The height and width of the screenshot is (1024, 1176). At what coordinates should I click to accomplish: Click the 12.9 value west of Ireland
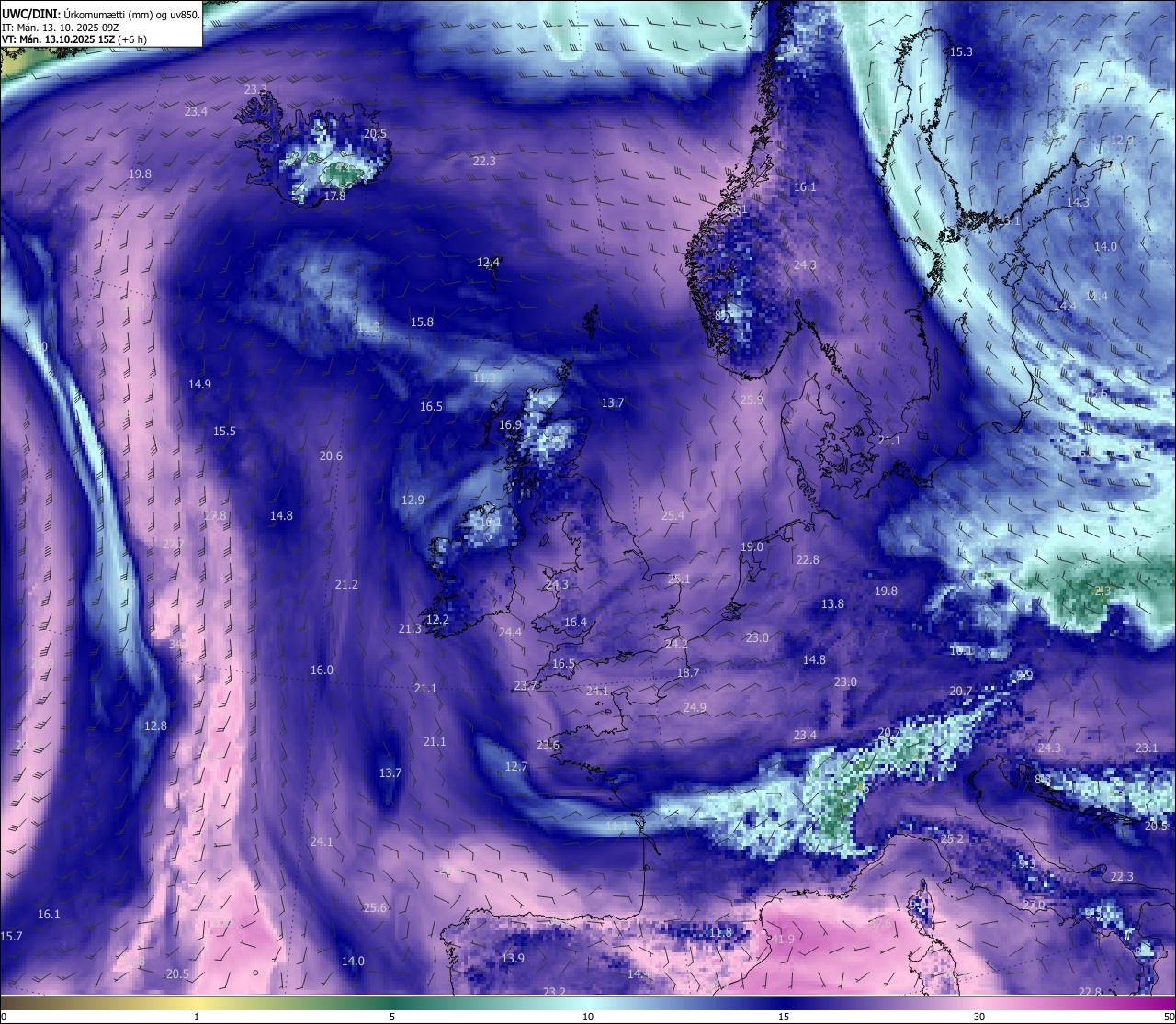pos(413,500)
